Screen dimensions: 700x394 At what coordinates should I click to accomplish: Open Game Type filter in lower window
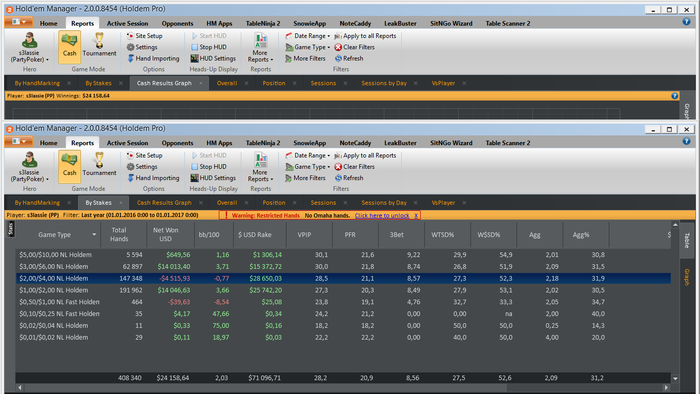coord(308,166)
